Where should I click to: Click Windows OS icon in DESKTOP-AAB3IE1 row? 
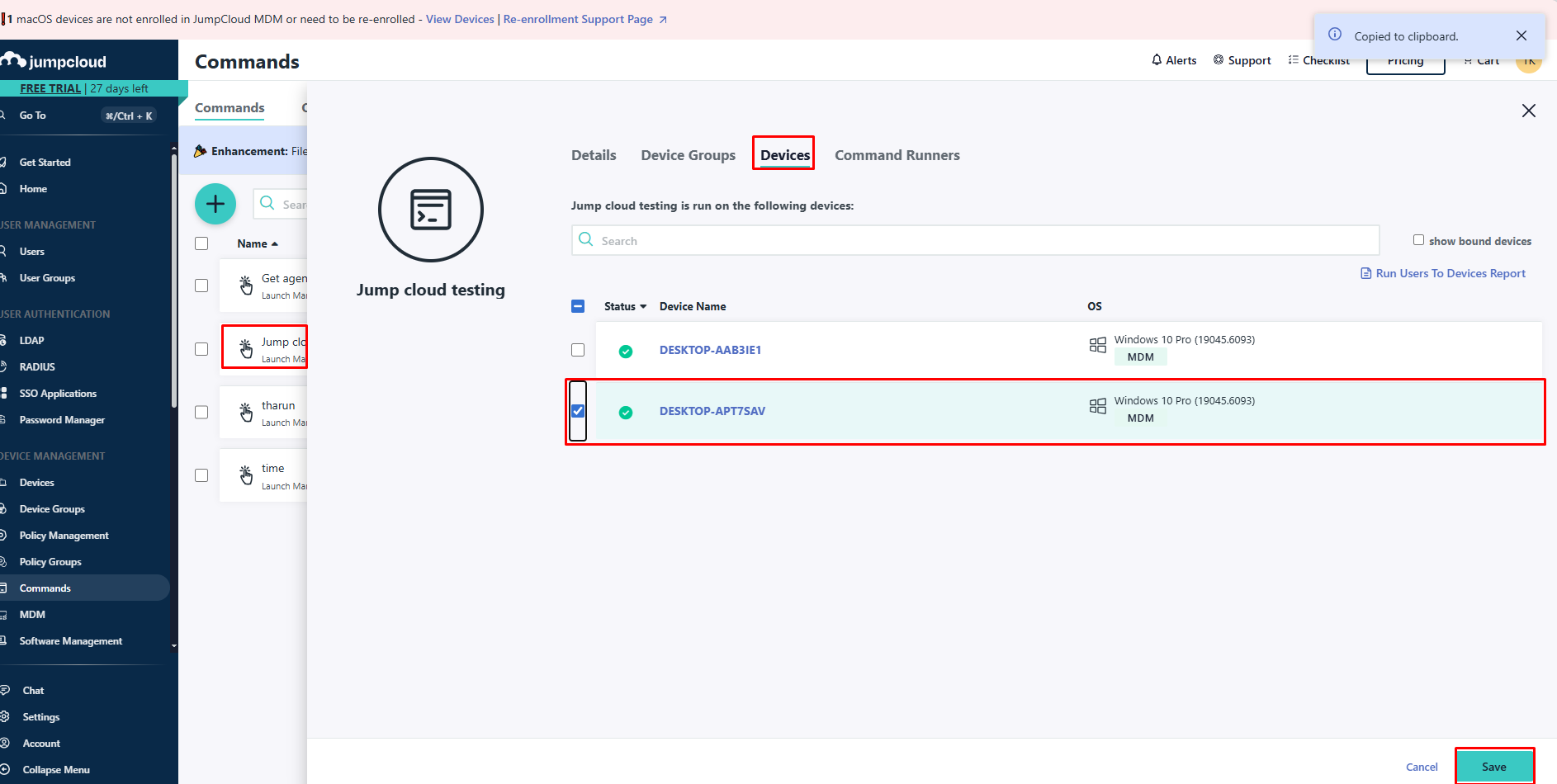pos(1097,345)
